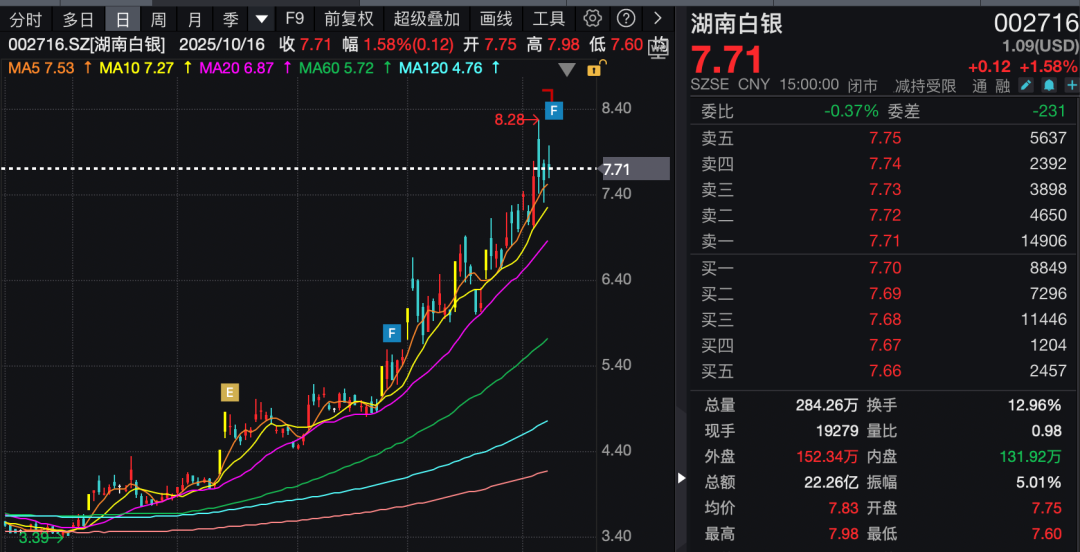Collapse indicators using gray triangle

point(567,69)
